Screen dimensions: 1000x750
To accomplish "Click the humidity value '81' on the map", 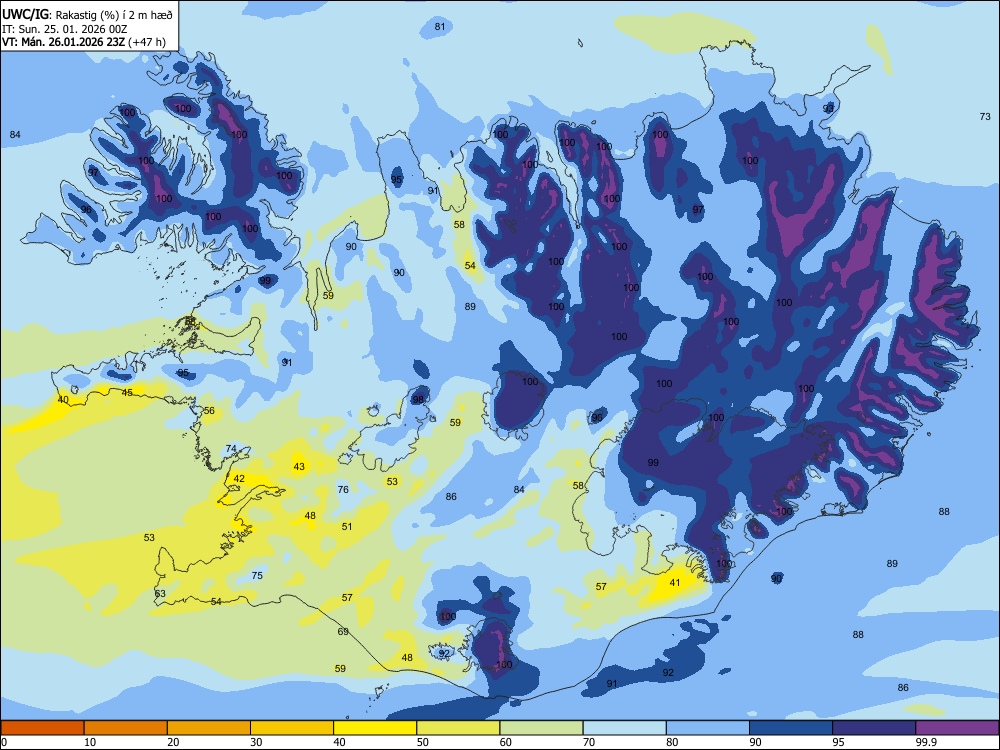I will coord(440,26).
